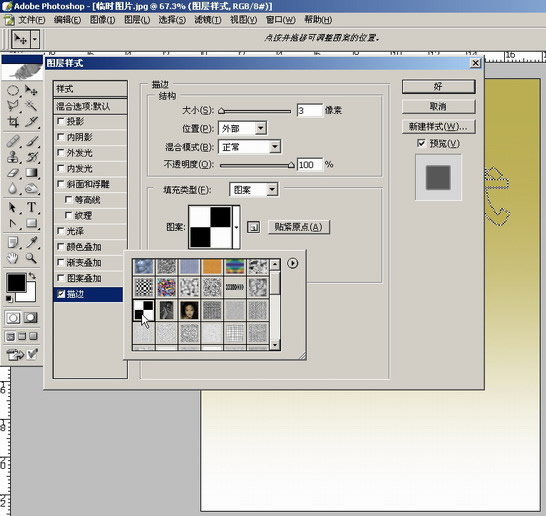The height and width of the screenshot is (516, 546).
Task: Pick the orange pattern thumbnail
Action: 212,267
